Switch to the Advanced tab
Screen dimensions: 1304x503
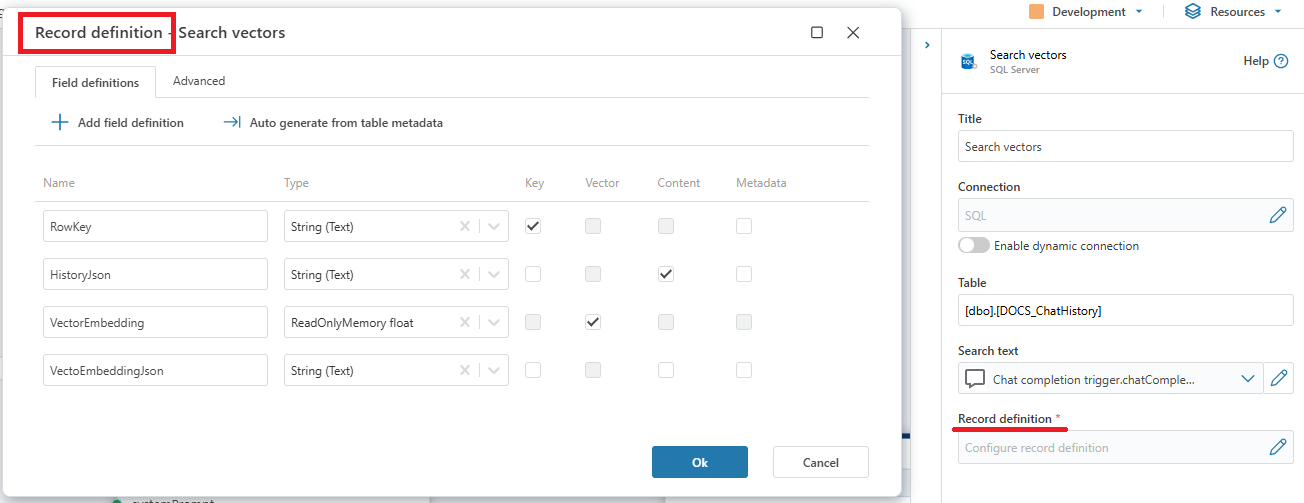tap(199, 81)
